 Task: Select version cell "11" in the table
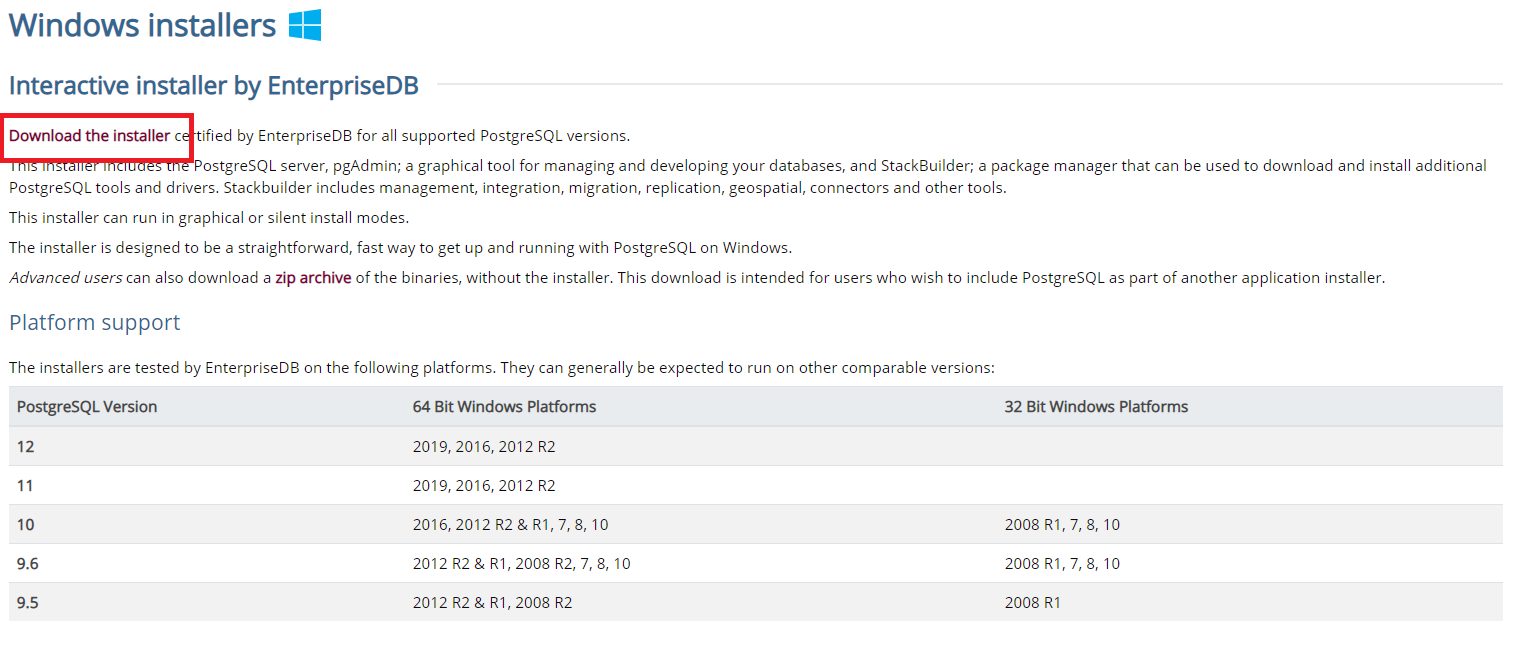coord(26,486)
